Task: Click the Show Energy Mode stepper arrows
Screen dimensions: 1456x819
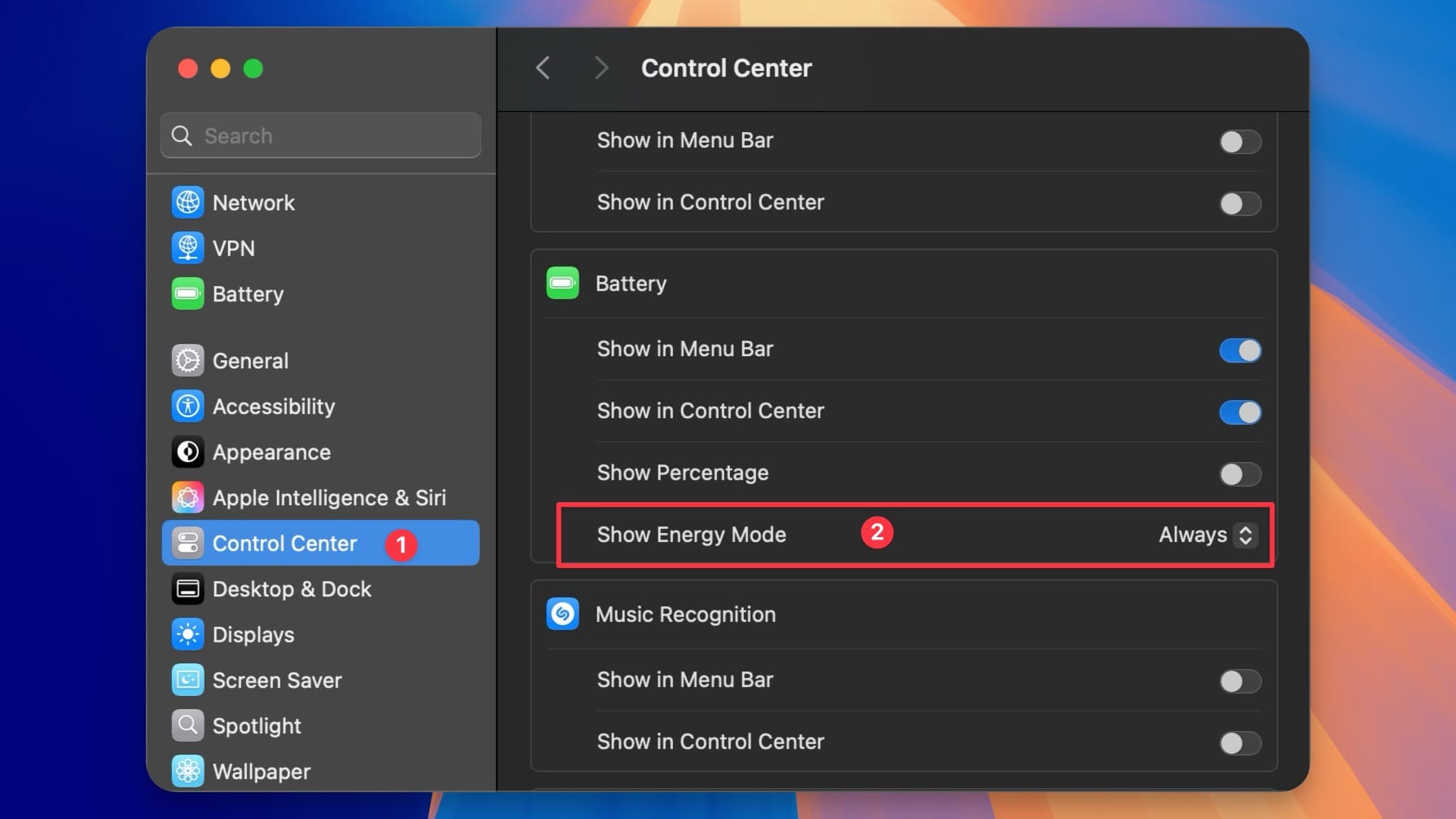Action: click(x=1246, y=535)
